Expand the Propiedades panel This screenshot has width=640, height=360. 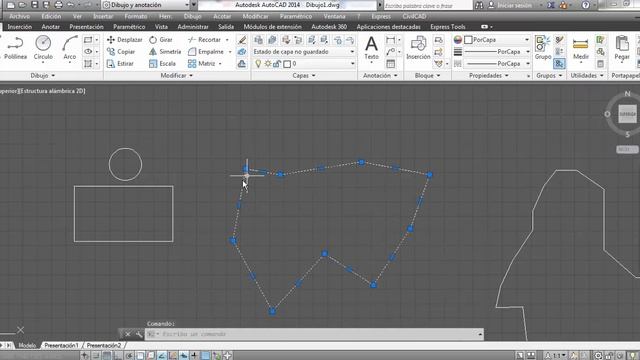[489, 76]
